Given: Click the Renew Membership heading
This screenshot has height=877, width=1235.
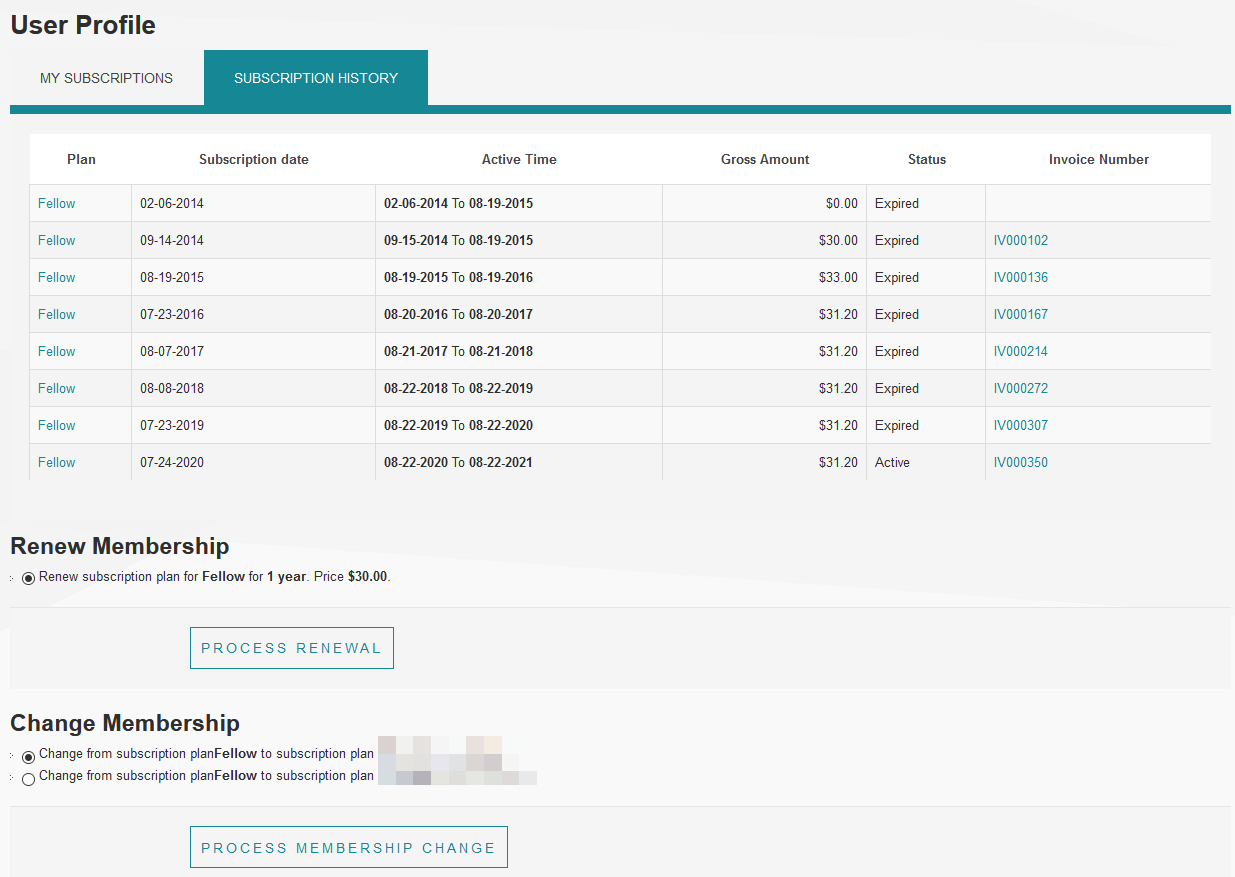Looking at the screenshot, I should pyautogui.click(x=120, y=546).
